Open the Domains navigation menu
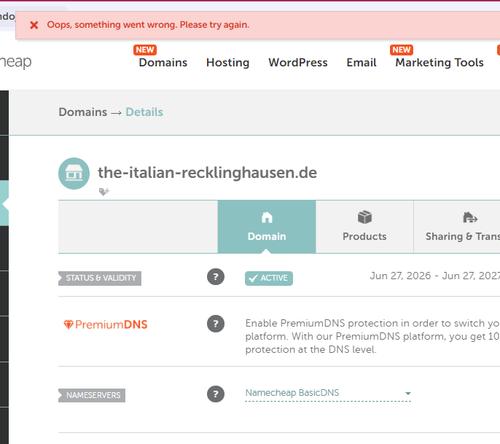Screen dimensions: 500x444 click(x=163, y=62)
